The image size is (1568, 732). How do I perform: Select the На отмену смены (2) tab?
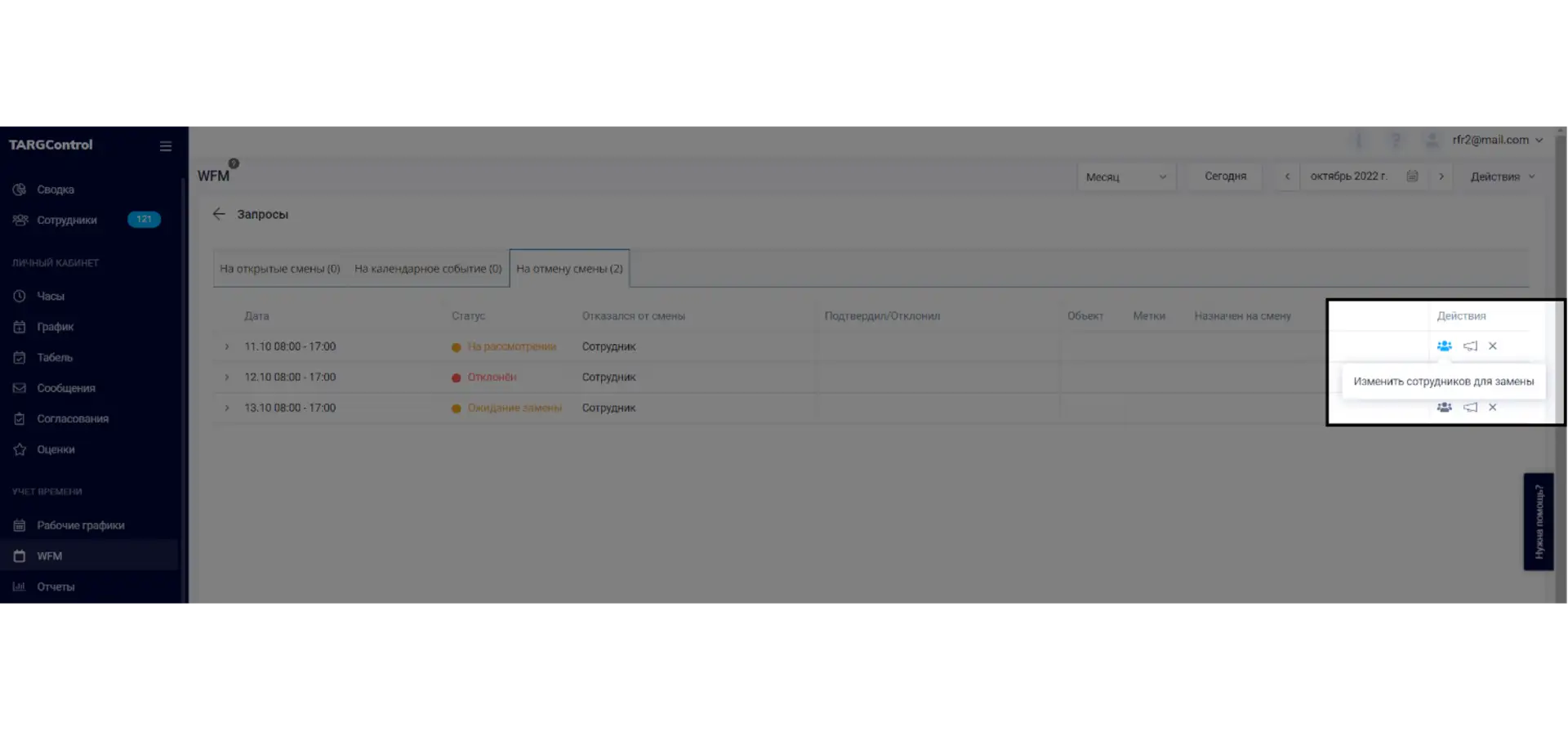pyautogui.click(x=569, y=269)
